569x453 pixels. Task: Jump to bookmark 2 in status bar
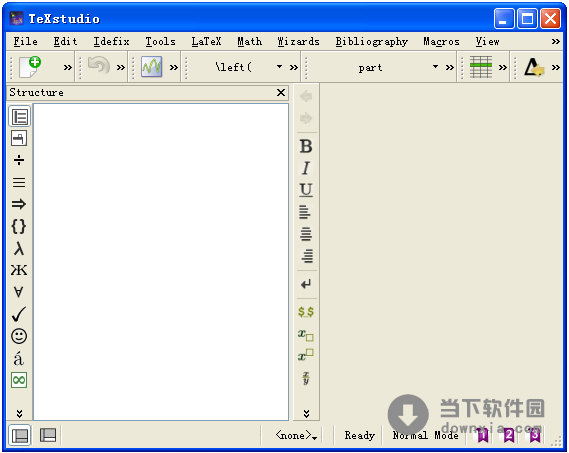509,435
